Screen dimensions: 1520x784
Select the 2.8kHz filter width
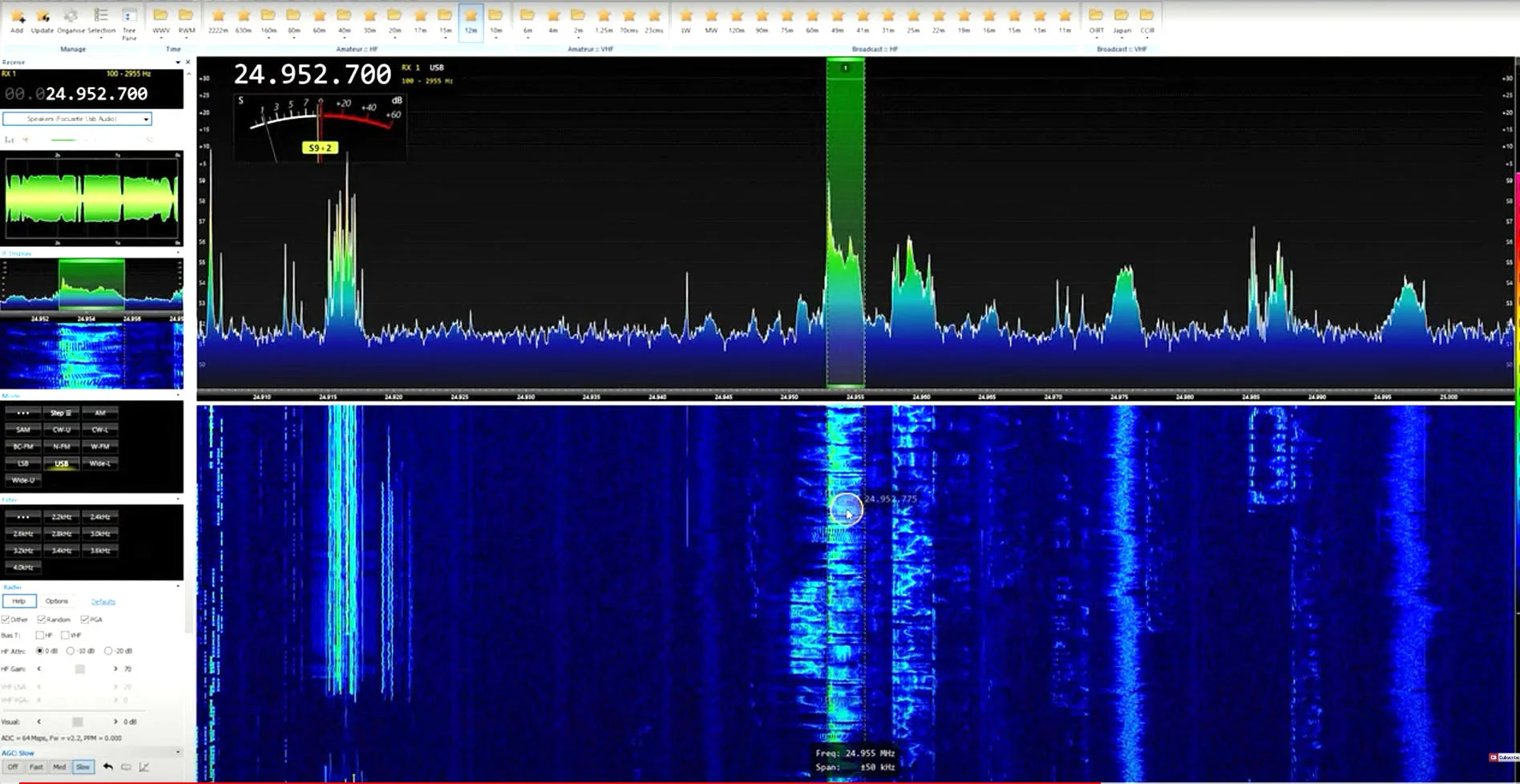61,534
